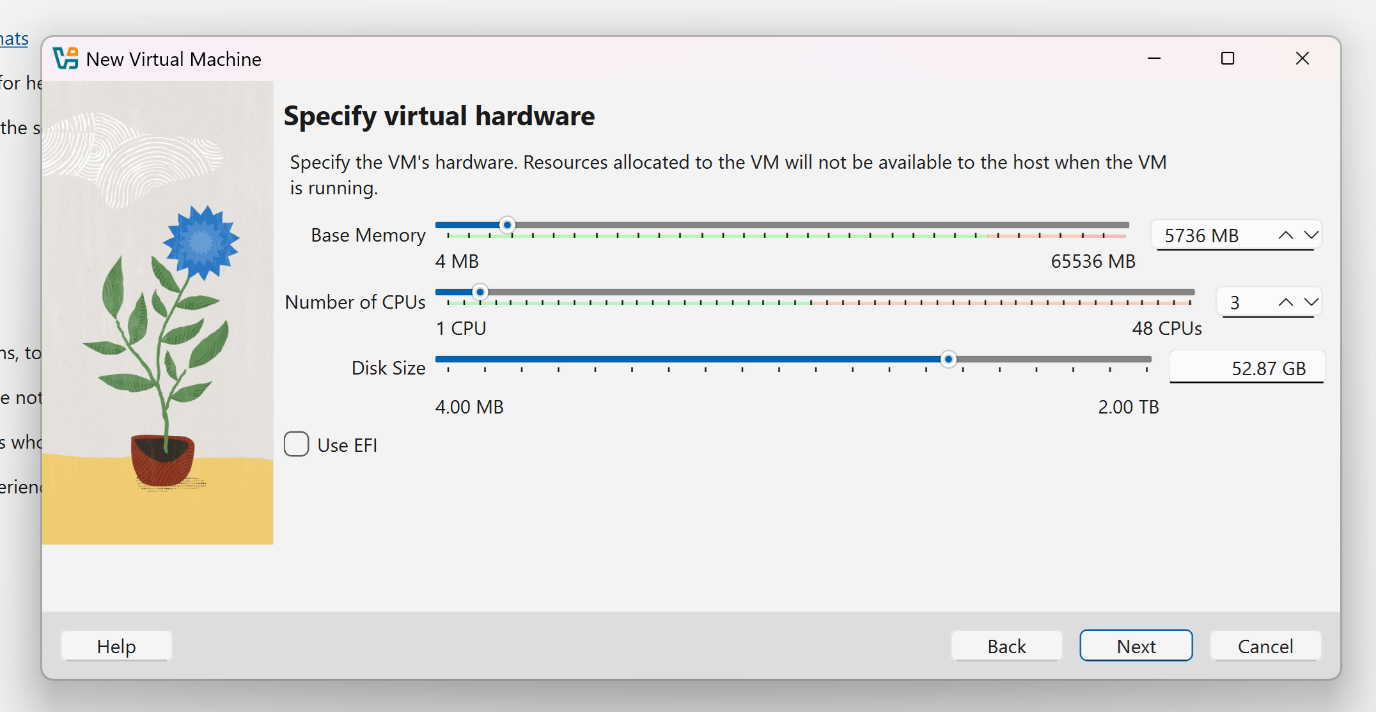Image resolution: width=1376 pixels, height=712 pixels.
Task: Increase Number of CPUs with up arrow
Action: click(1286, 302)
